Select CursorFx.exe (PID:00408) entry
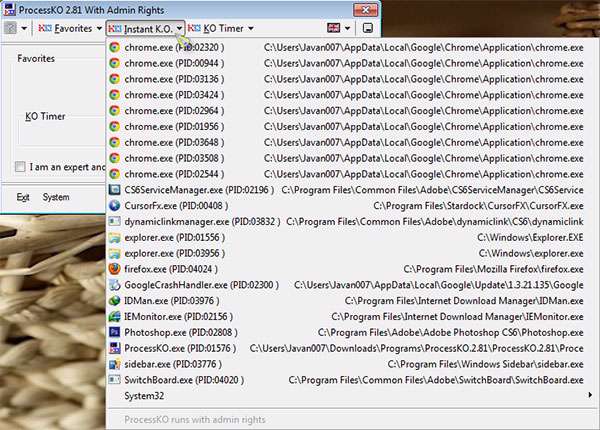The width and height of the screenshot is (600, 430). click(350, 206)
